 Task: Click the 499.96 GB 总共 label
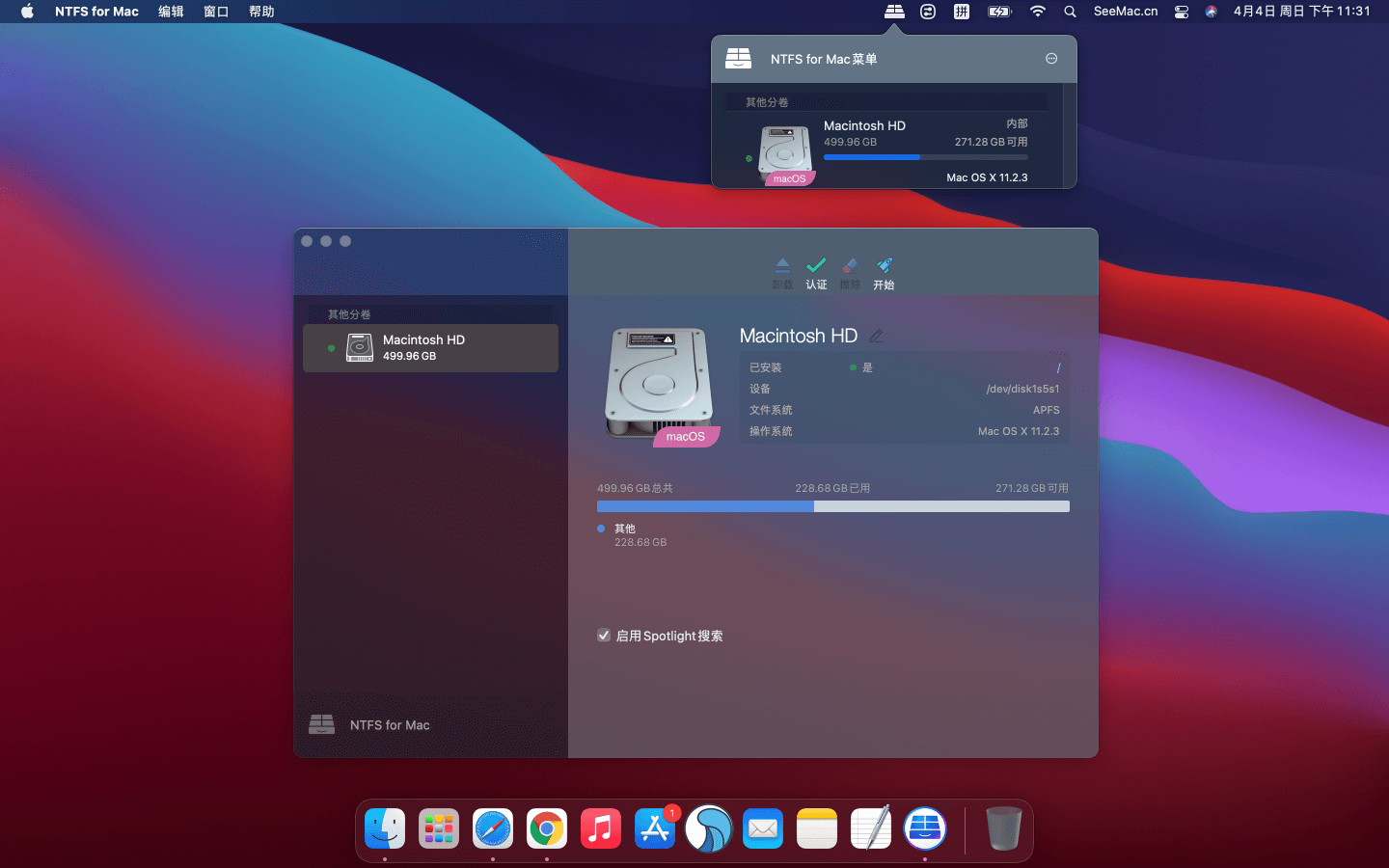635,488
